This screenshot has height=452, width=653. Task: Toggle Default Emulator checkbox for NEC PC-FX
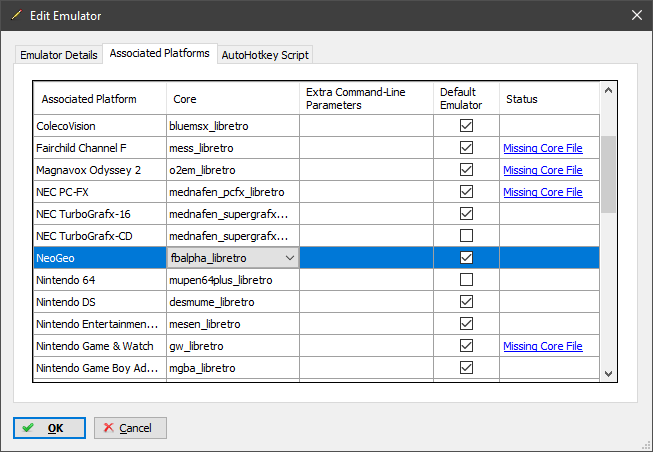[466, 192]
